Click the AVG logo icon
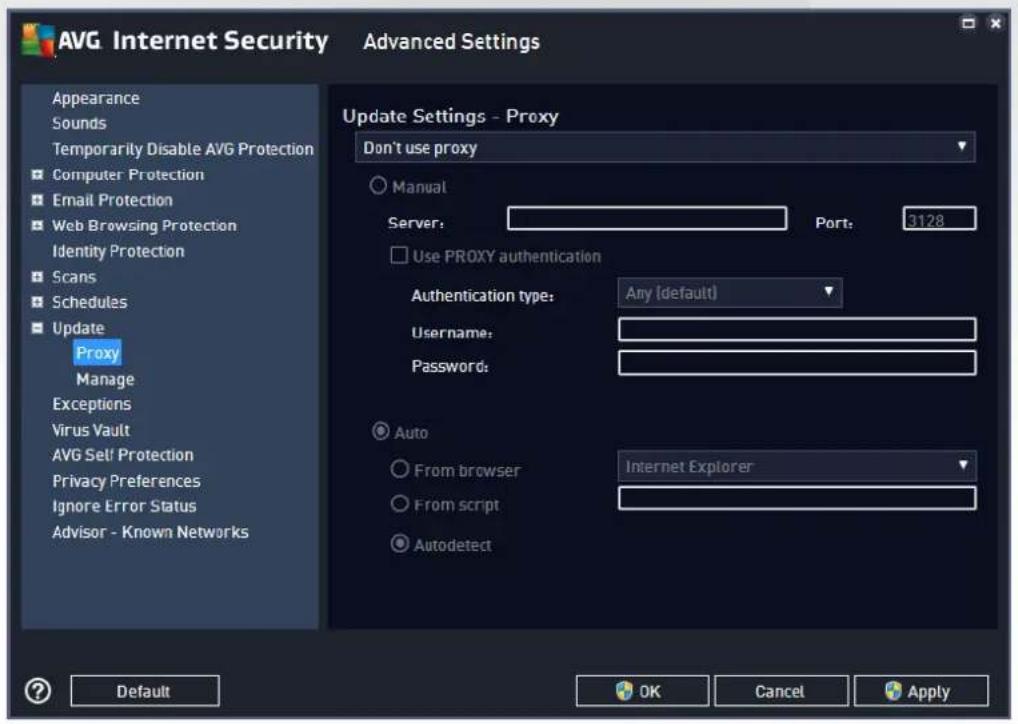The width and height of the screenshot is (1018, 724). point(38,40)
